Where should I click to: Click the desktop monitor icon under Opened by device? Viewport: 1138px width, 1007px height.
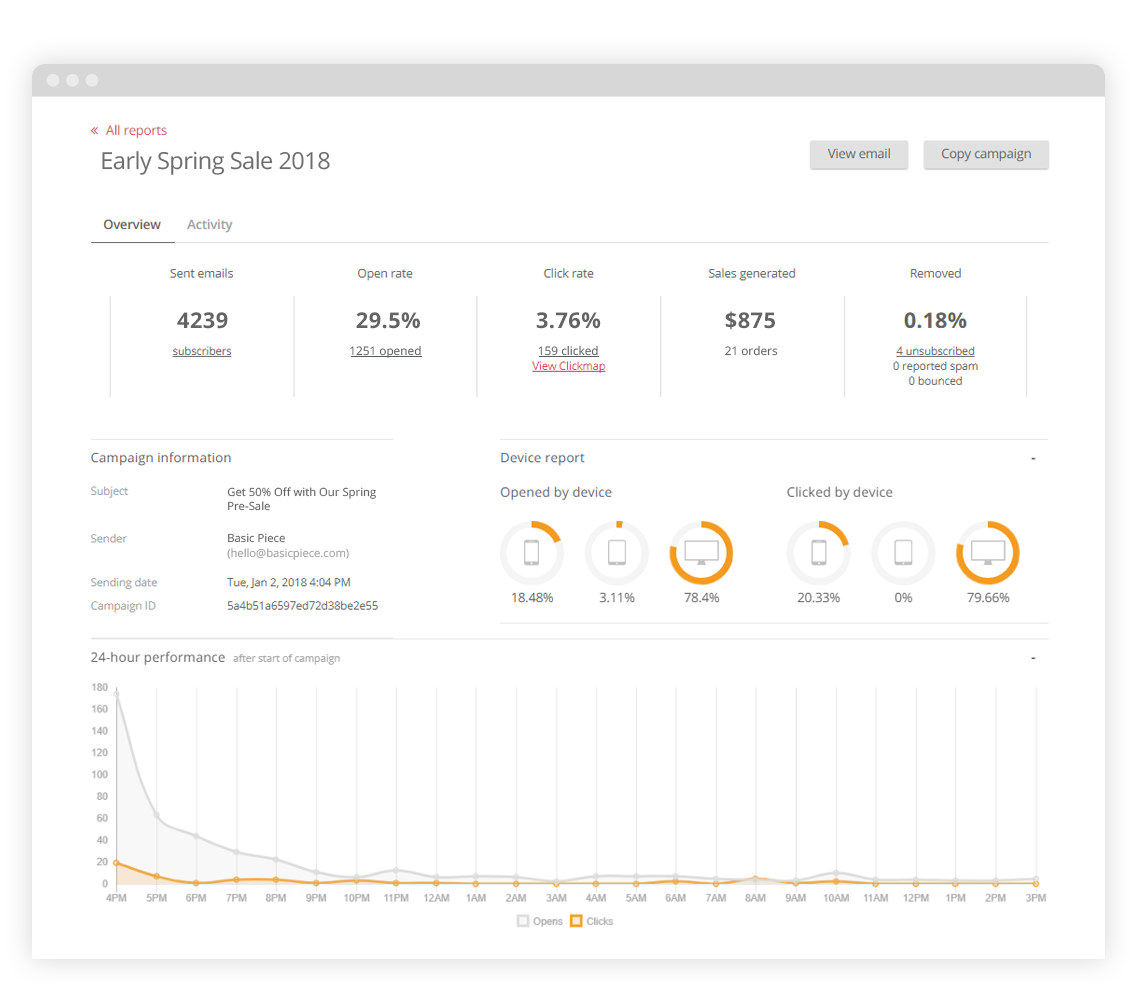click(x=701, y=552)
